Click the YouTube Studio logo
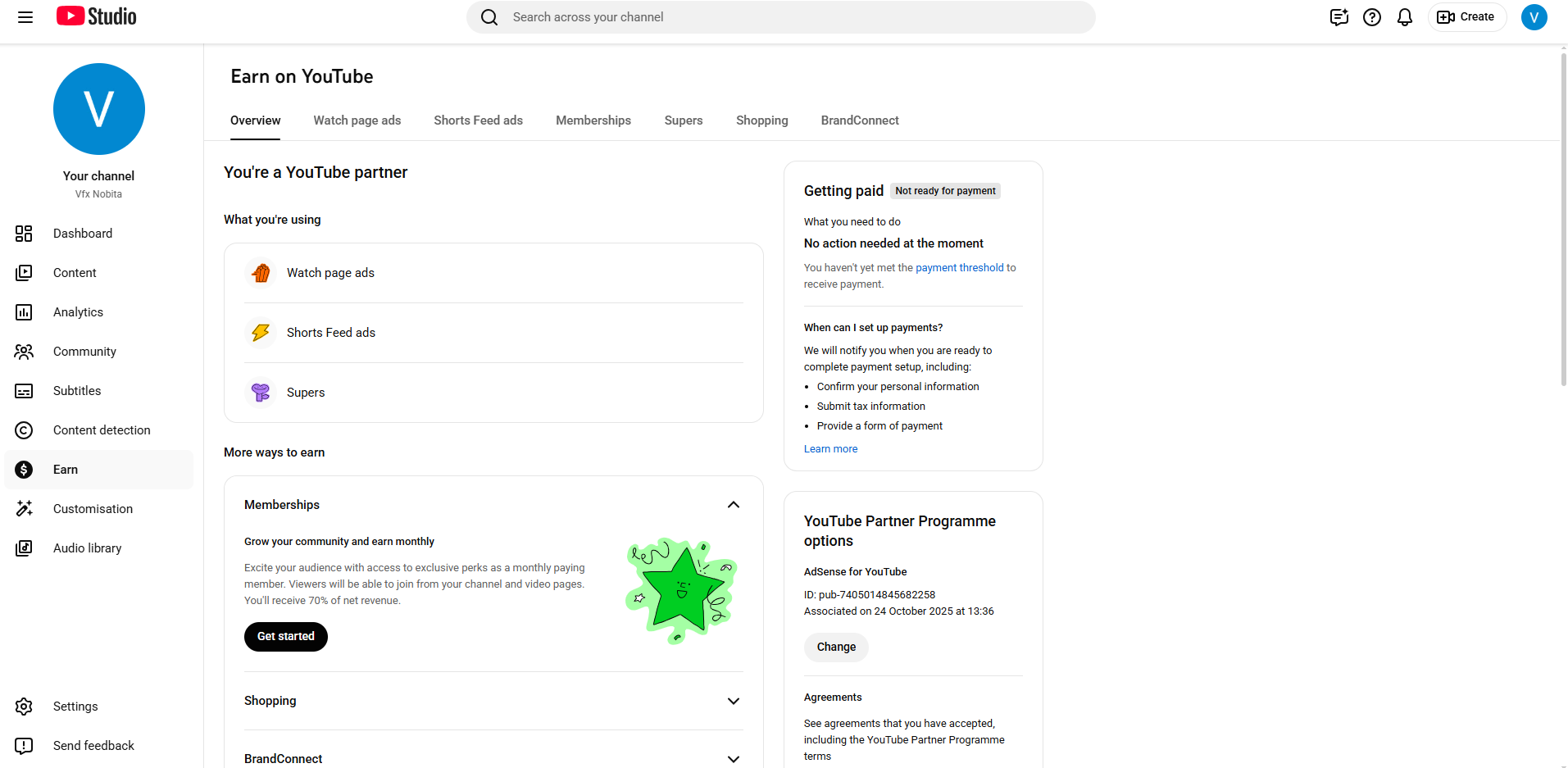Image resolution: width=1568 pixels, height=768 pixels. click(x=97, y=16)
